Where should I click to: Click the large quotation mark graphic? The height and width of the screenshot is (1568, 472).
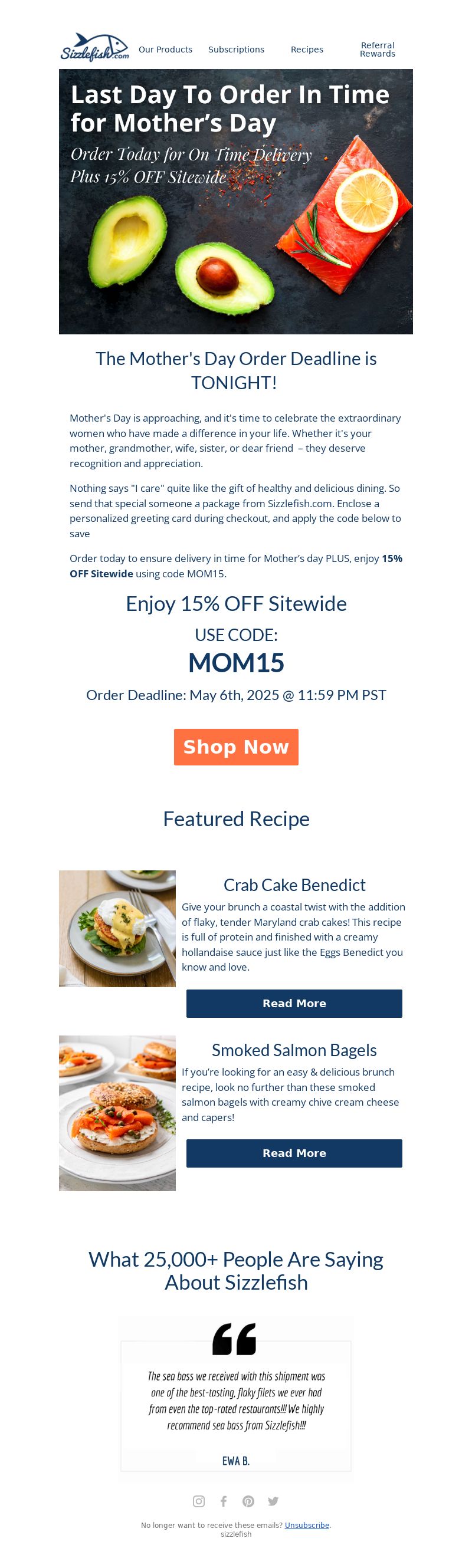[234, 1339]
